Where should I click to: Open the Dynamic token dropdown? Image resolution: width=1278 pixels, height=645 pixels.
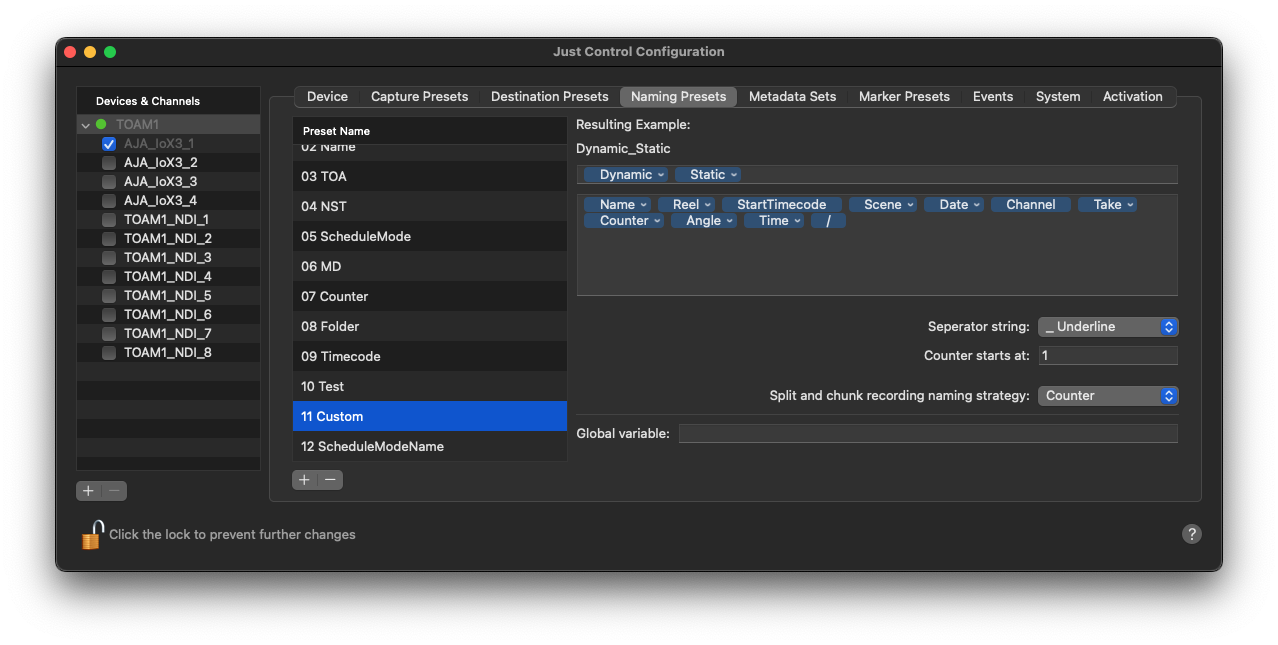point(626,175)
